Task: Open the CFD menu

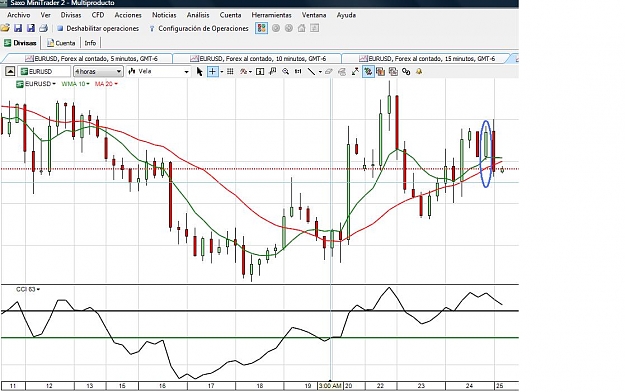Action: [x=98, y=15]
